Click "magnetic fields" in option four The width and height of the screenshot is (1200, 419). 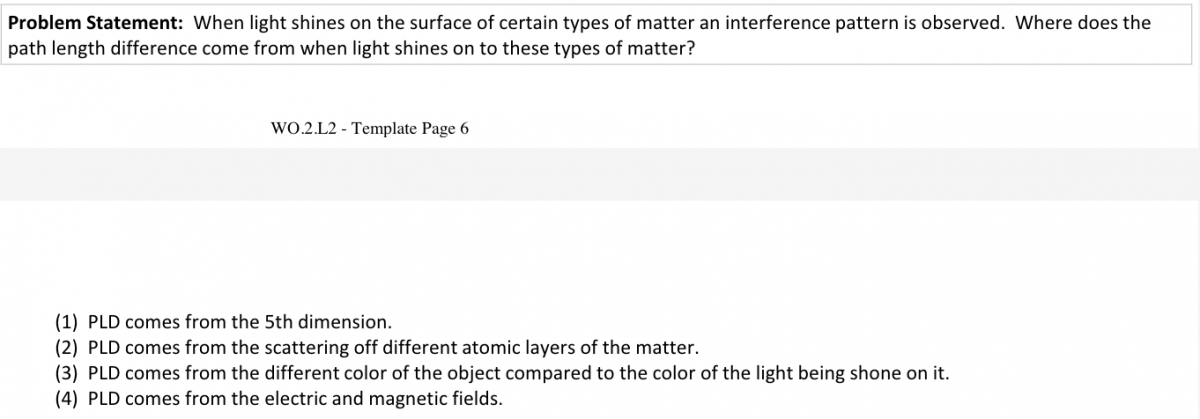pos(435,399)
